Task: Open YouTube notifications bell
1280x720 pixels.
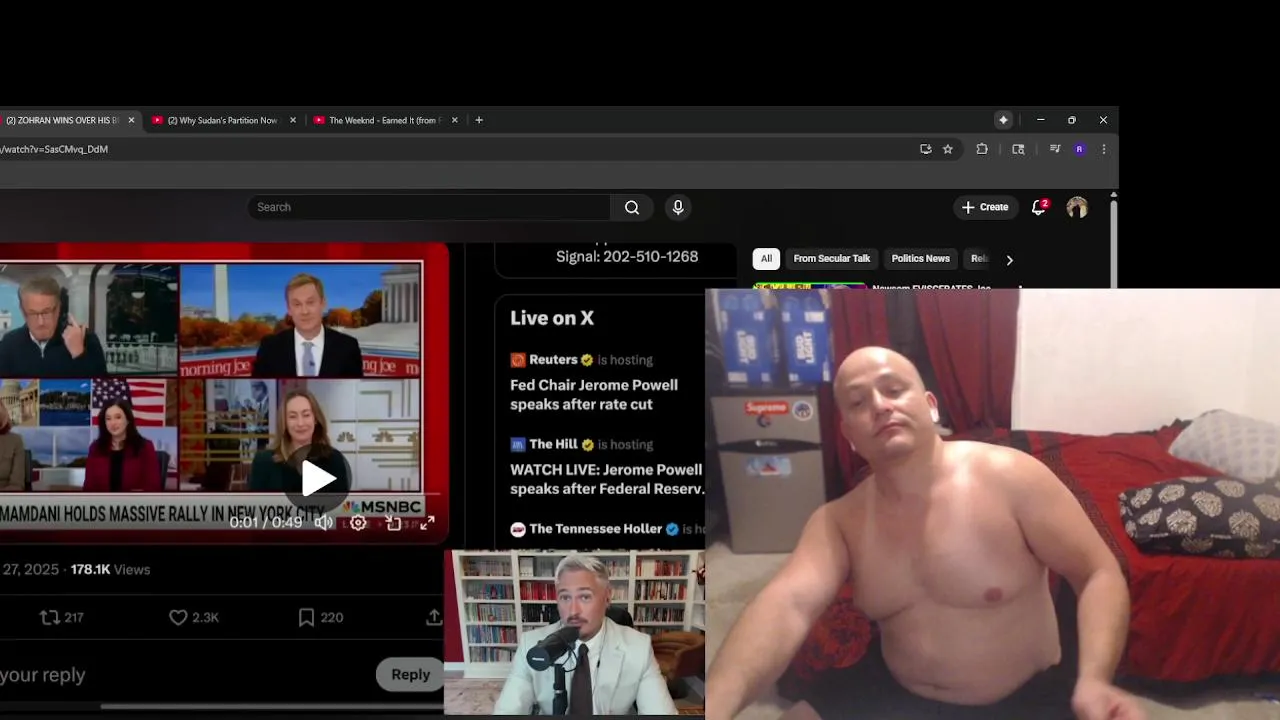Action: [x=1039, y=207]
